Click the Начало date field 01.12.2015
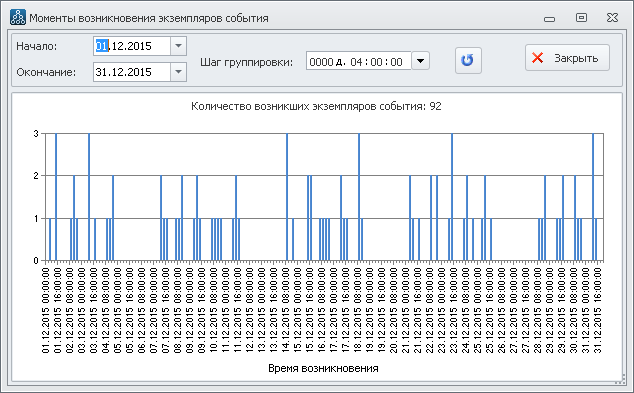 click(x=132, y=46)
